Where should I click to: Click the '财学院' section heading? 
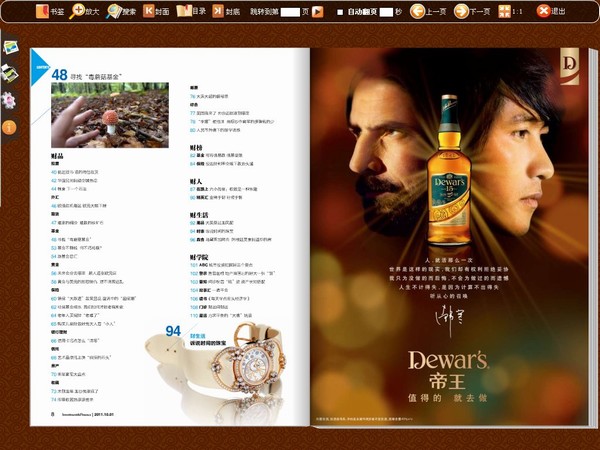point(199,257)
